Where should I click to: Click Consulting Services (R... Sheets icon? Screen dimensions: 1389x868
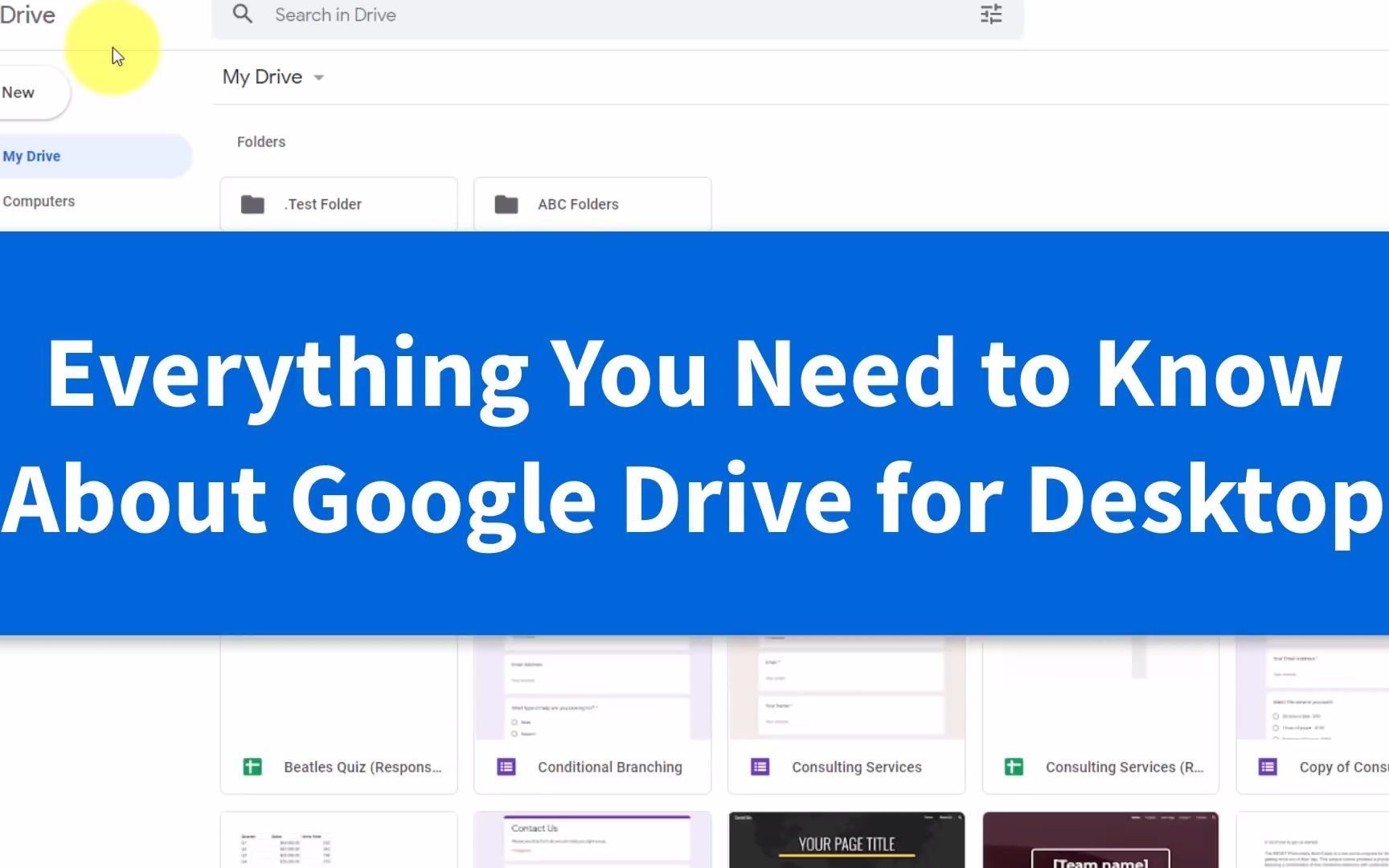tap(1014, 767)
